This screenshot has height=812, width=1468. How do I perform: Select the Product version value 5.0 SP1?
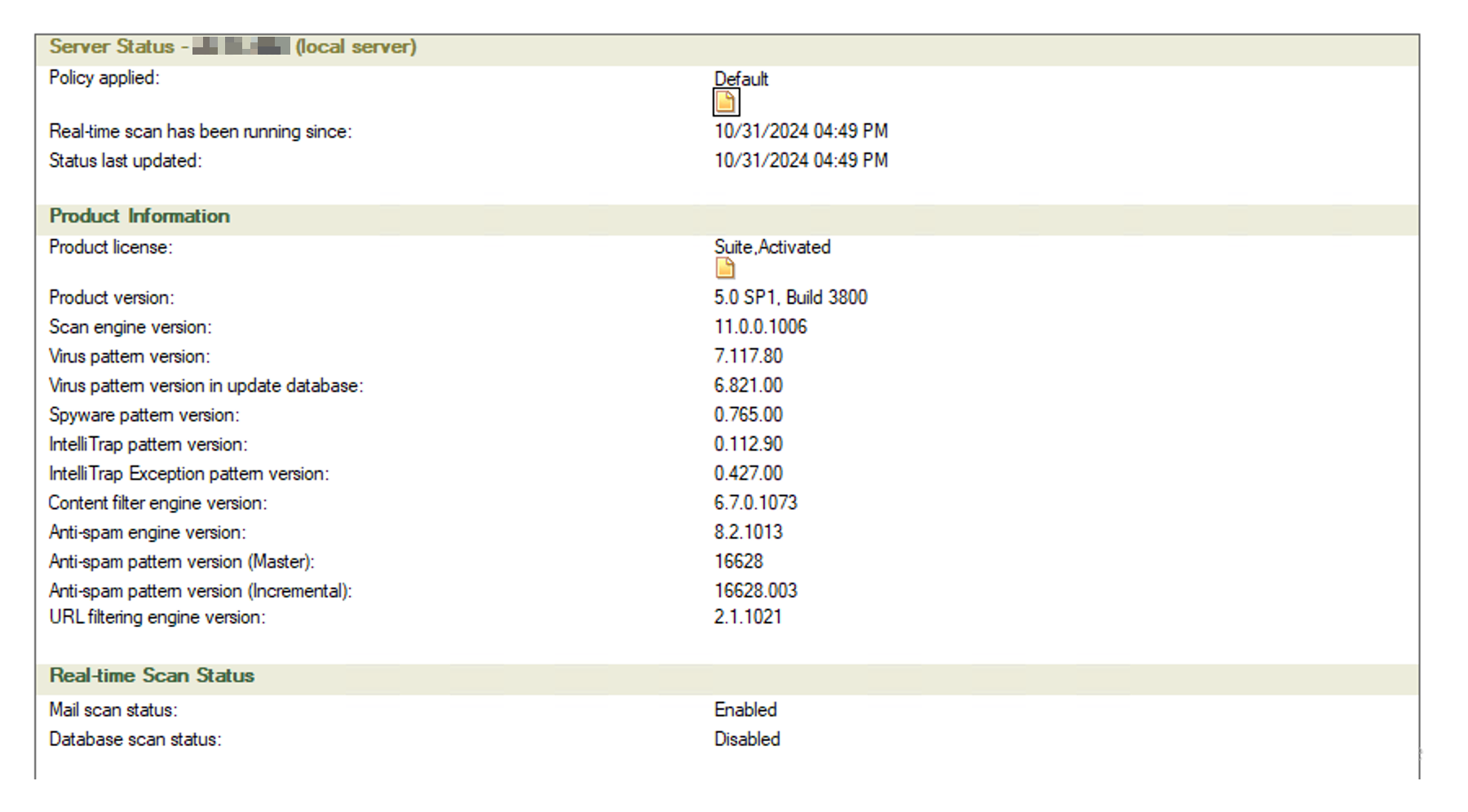point(789,298)
